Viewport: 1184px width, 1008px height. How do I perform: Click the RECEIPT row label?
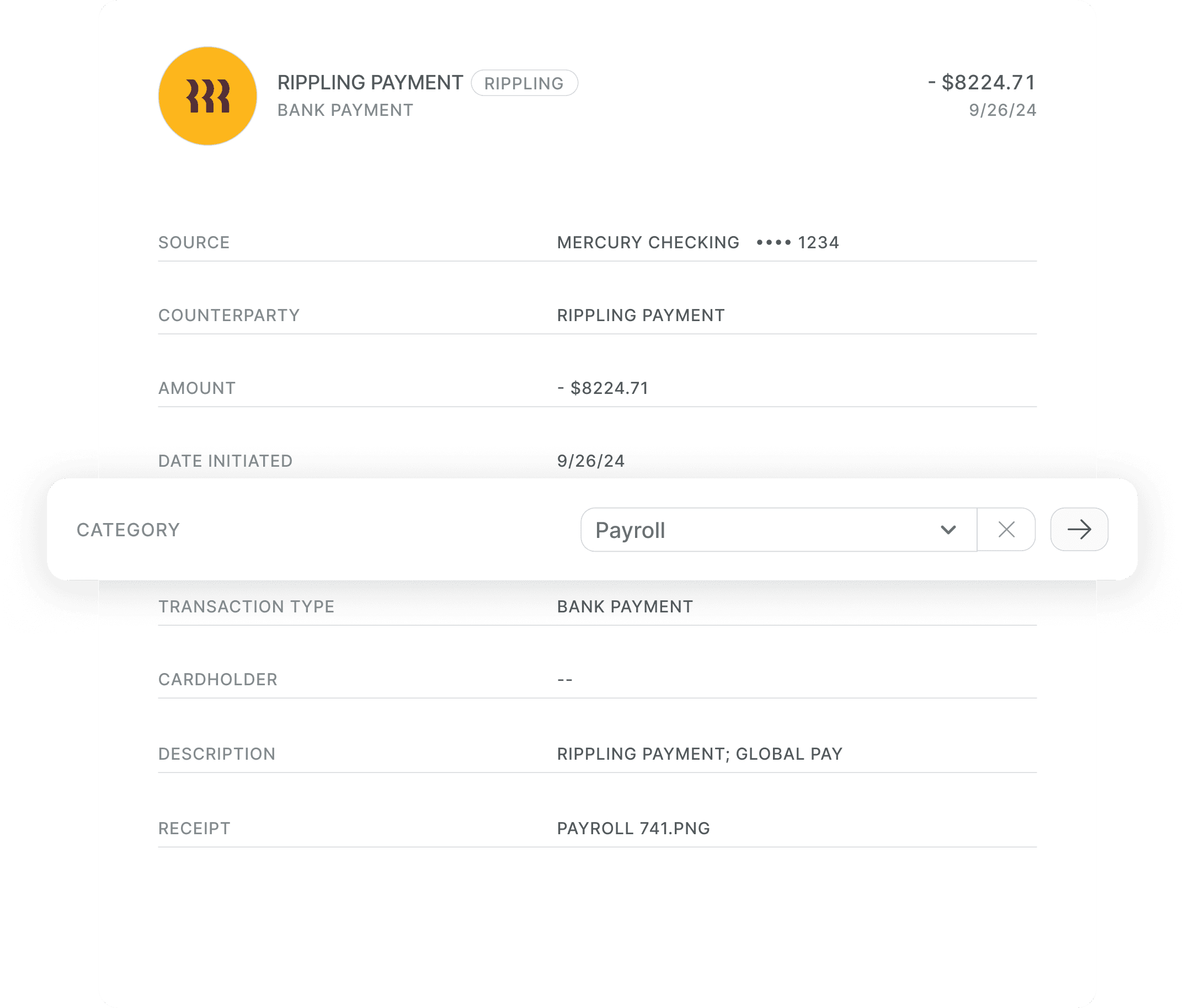pos(194,828)
